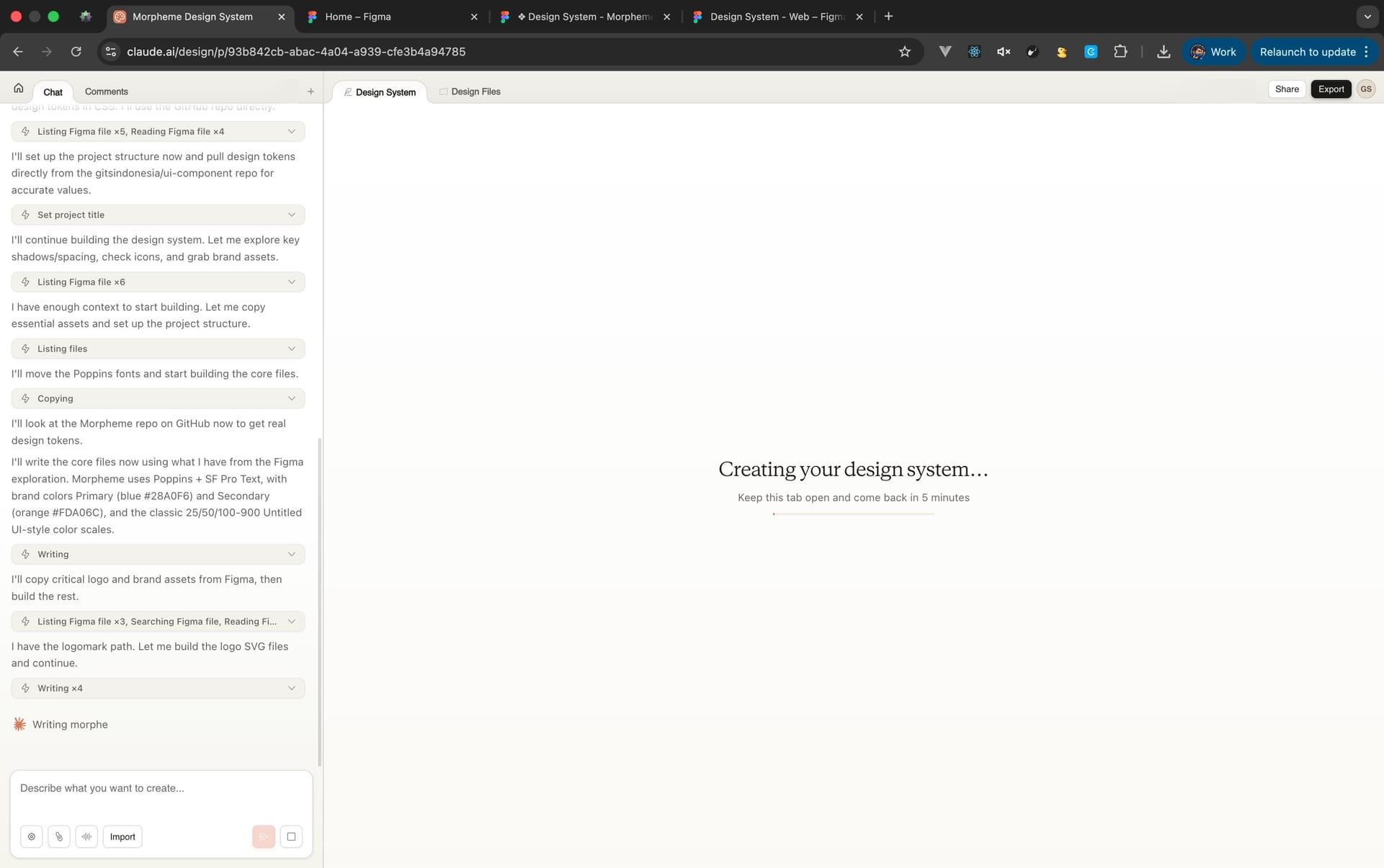Screen dimensions: 1384x868
Task: Open browser downloads icon
Action: click(x=1164, y=52)
